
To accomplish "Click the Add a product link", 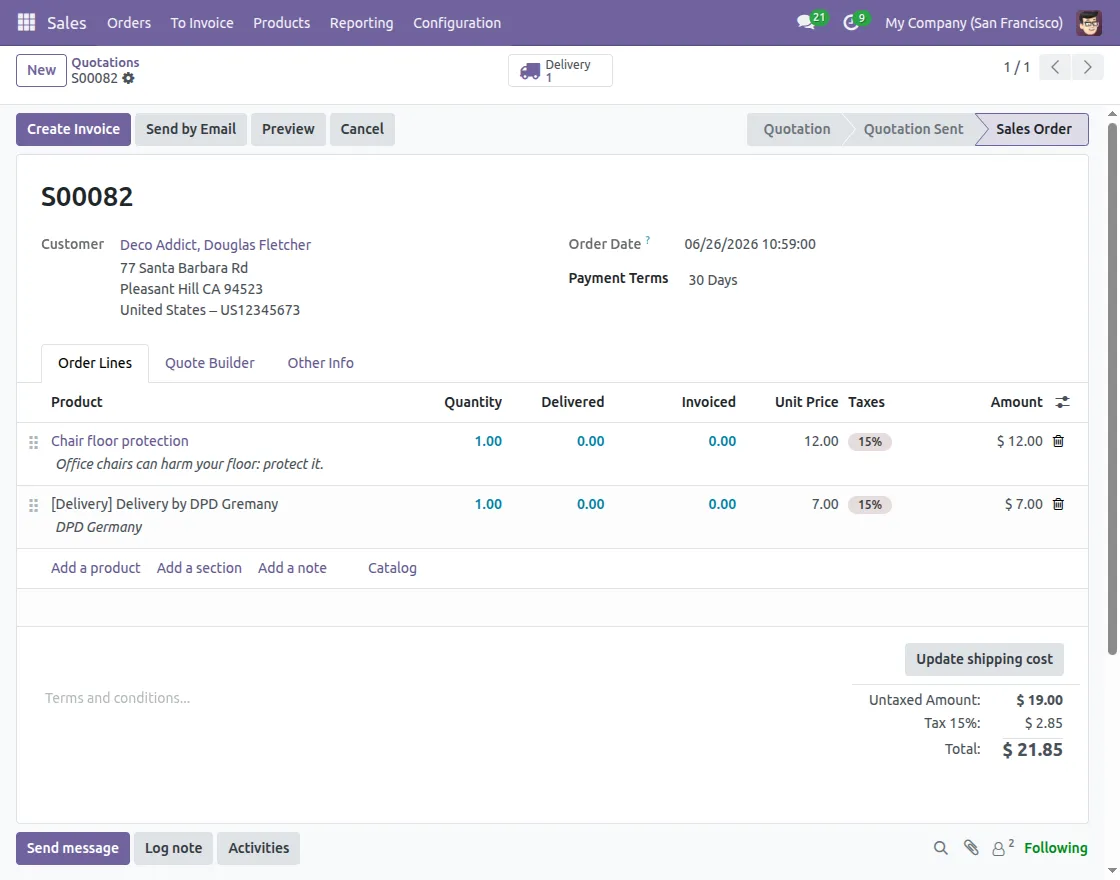I will pyautogui.click(x=96, y=568).
